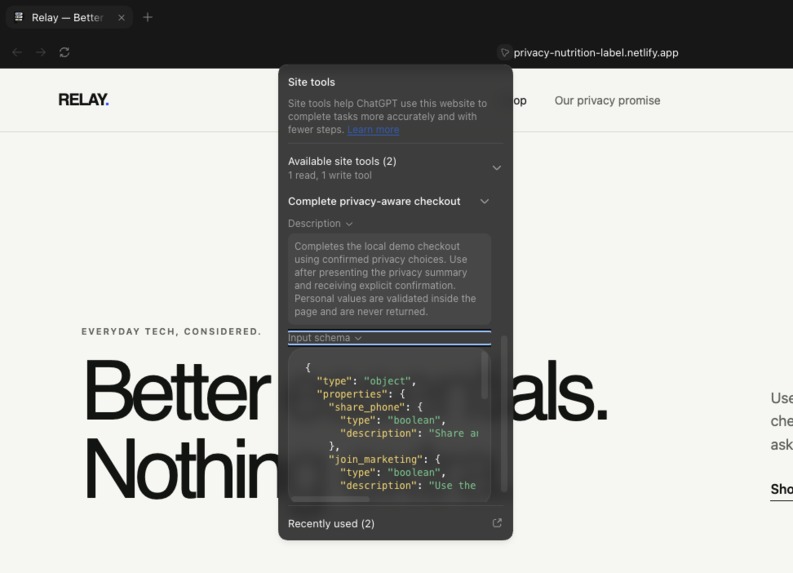Image resolution: width=793 pixels, height=573 pixels.
Task: Open the Learn more link
Action: click(x=373, y=129)
